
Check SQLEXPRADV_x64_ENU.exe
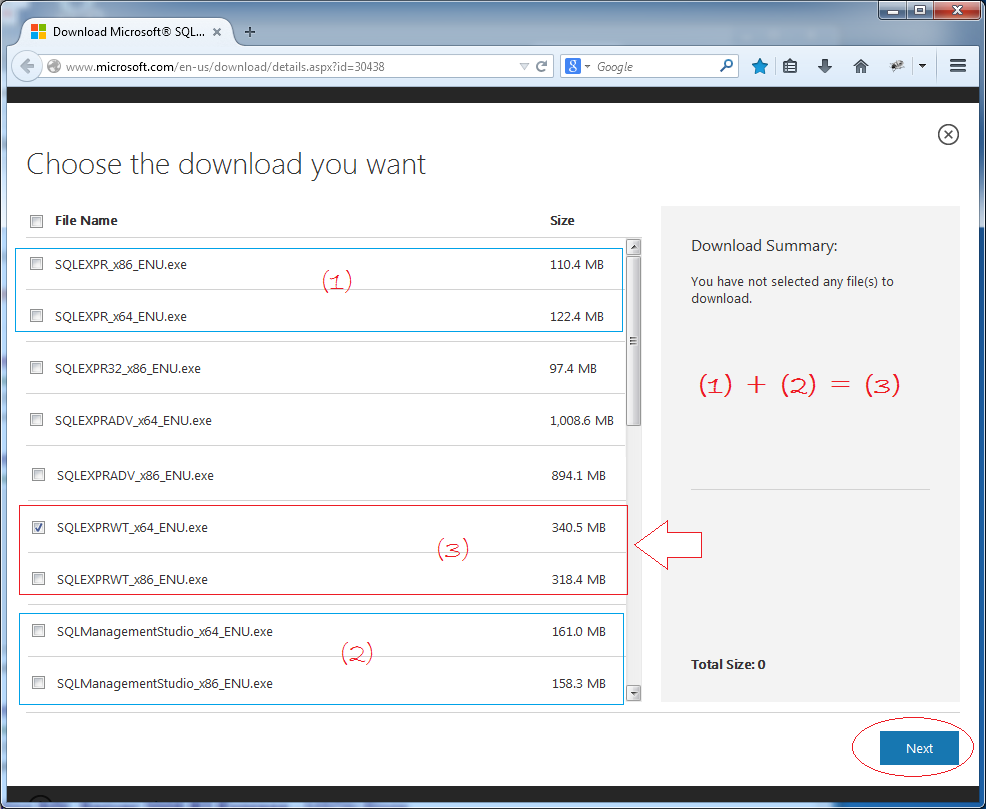36,419
